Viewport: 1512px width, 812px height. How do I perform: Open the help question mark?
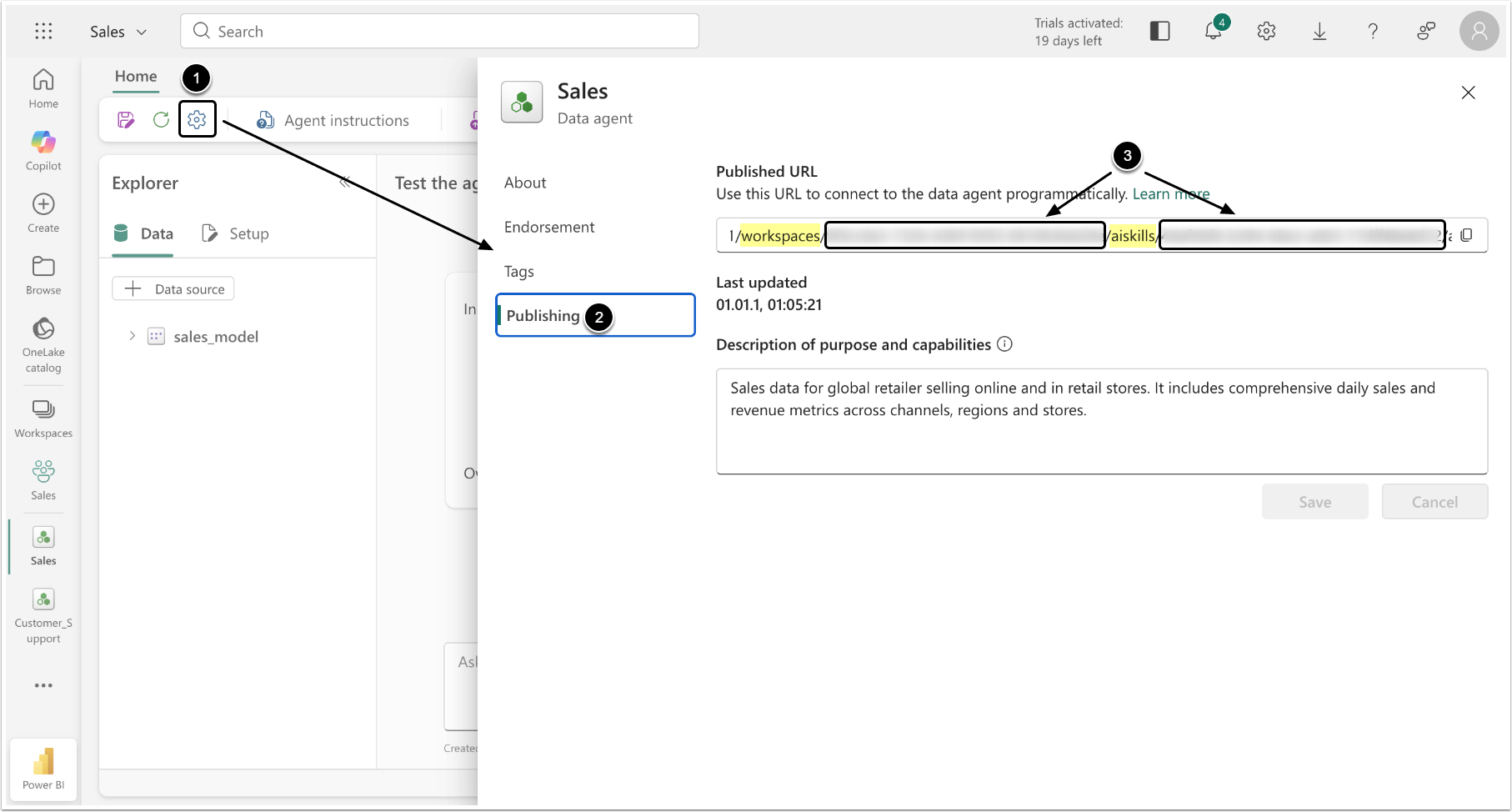point(1373,32)
